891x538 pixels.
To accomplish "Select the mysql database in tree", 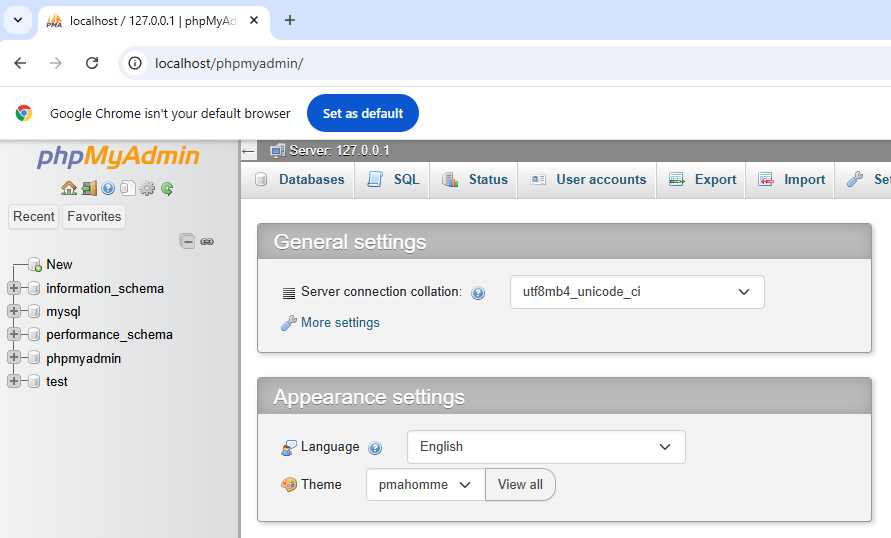I will click(63, 312).
